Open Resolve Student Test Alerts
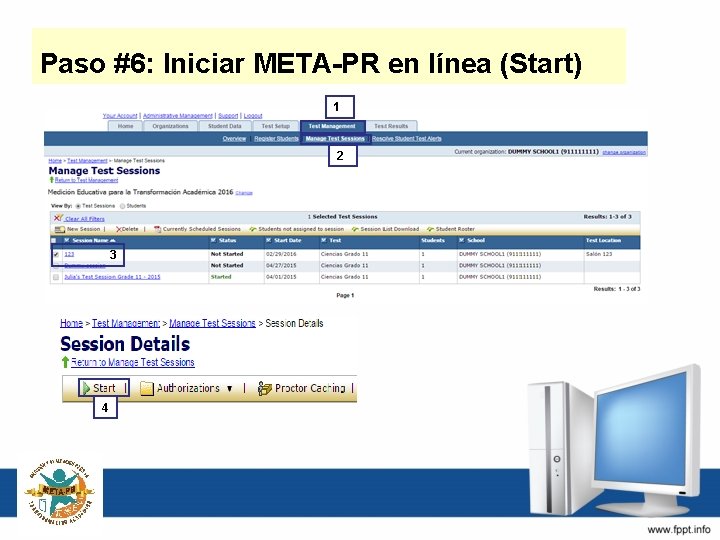The image size is (720, 540). coord(407,138)
